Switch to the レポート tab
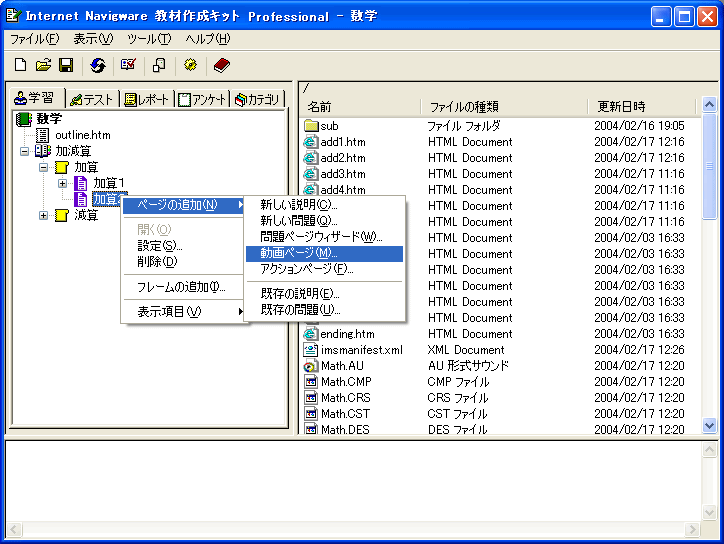 [146, 99]
